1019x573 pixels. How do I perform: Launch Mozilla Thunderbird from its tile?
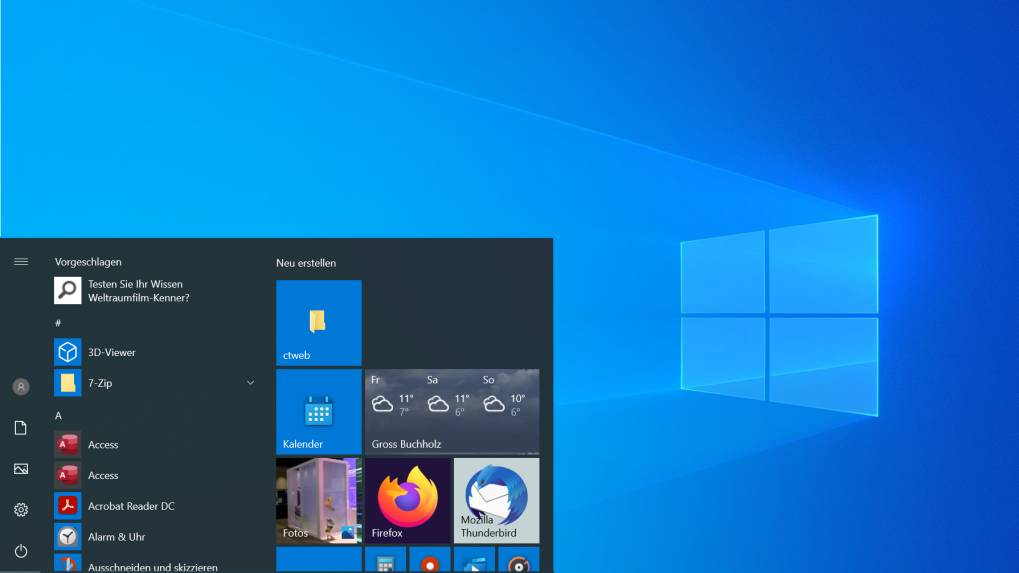pos(497,501)
